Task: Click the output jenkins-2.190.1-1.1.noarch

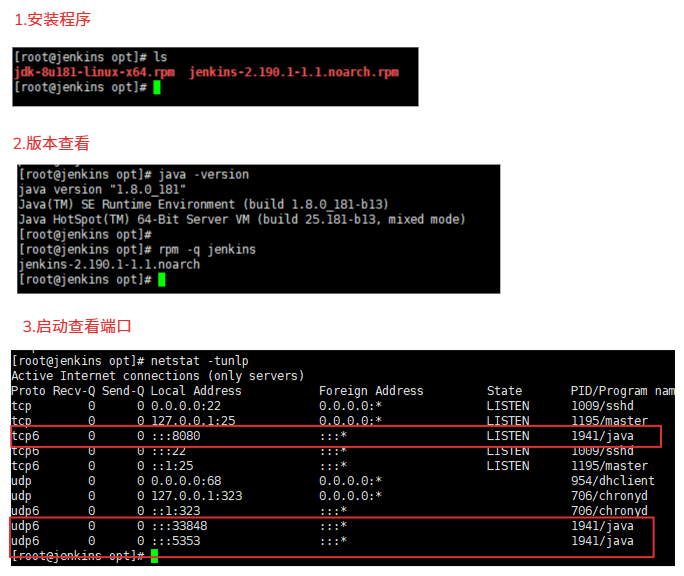Action: point(109,264)
